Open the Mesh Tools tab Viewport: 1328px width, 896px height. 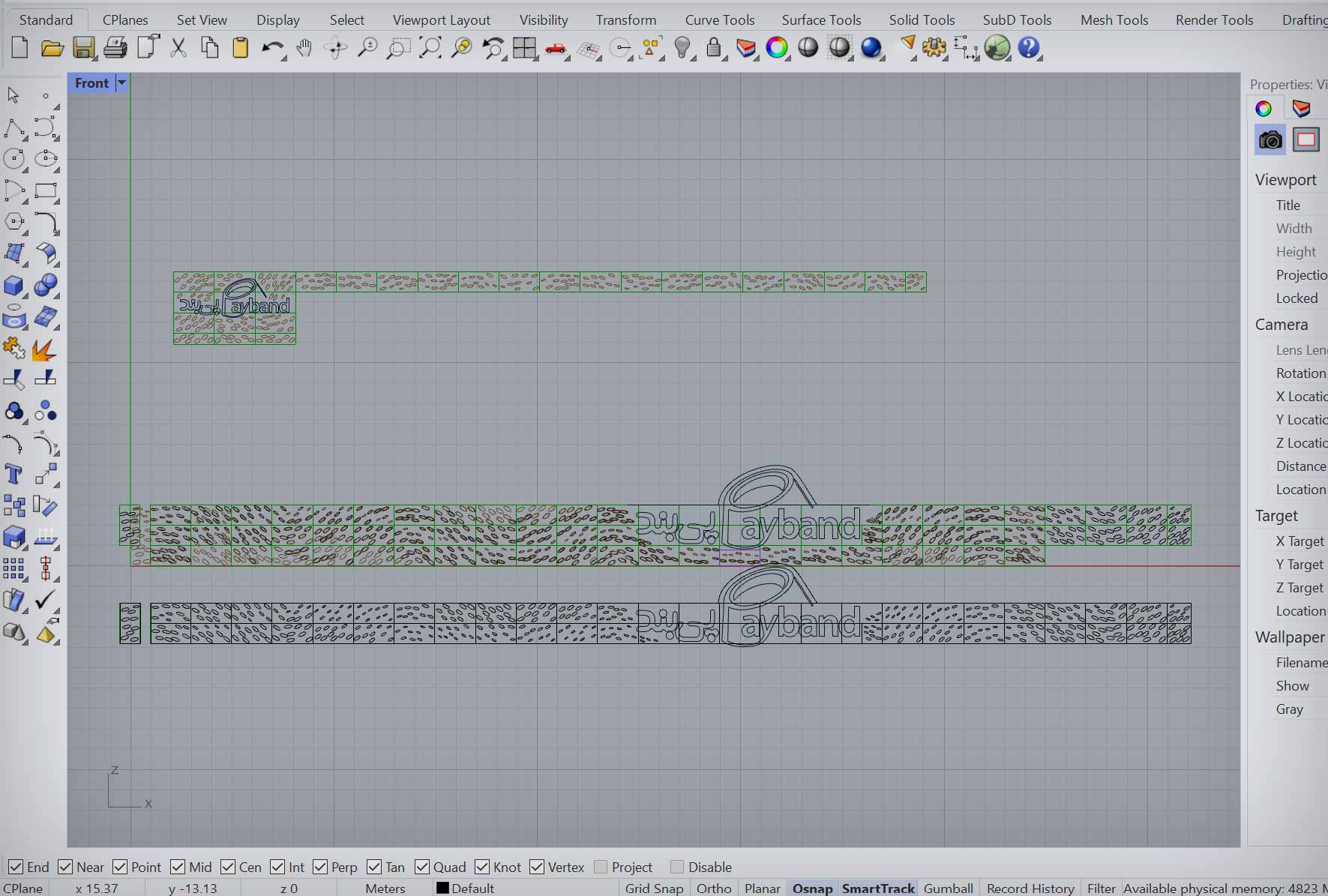click(1114, 20)
